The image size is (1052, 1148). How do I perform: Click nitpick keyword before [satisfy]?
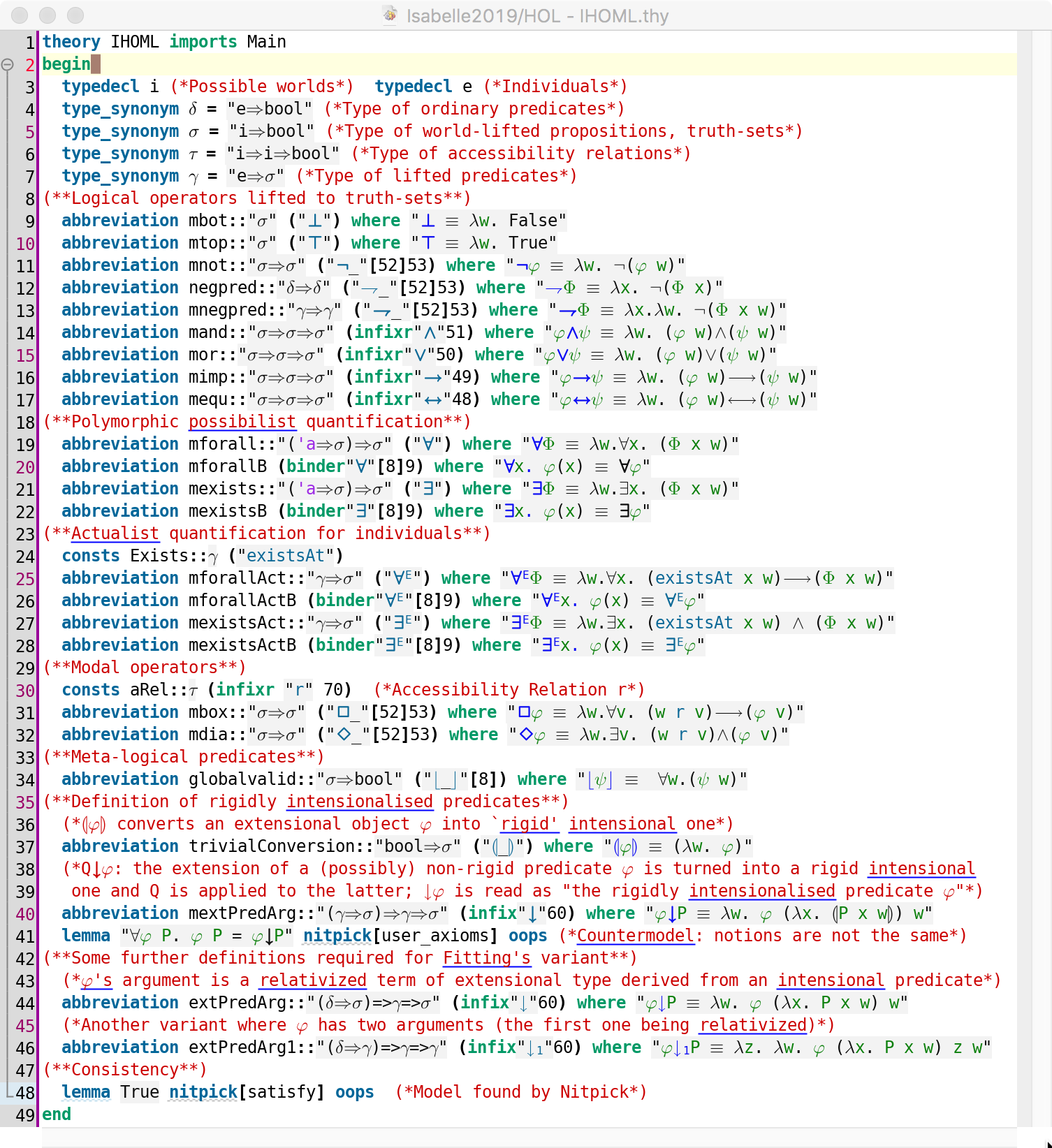pos(203,1092)
